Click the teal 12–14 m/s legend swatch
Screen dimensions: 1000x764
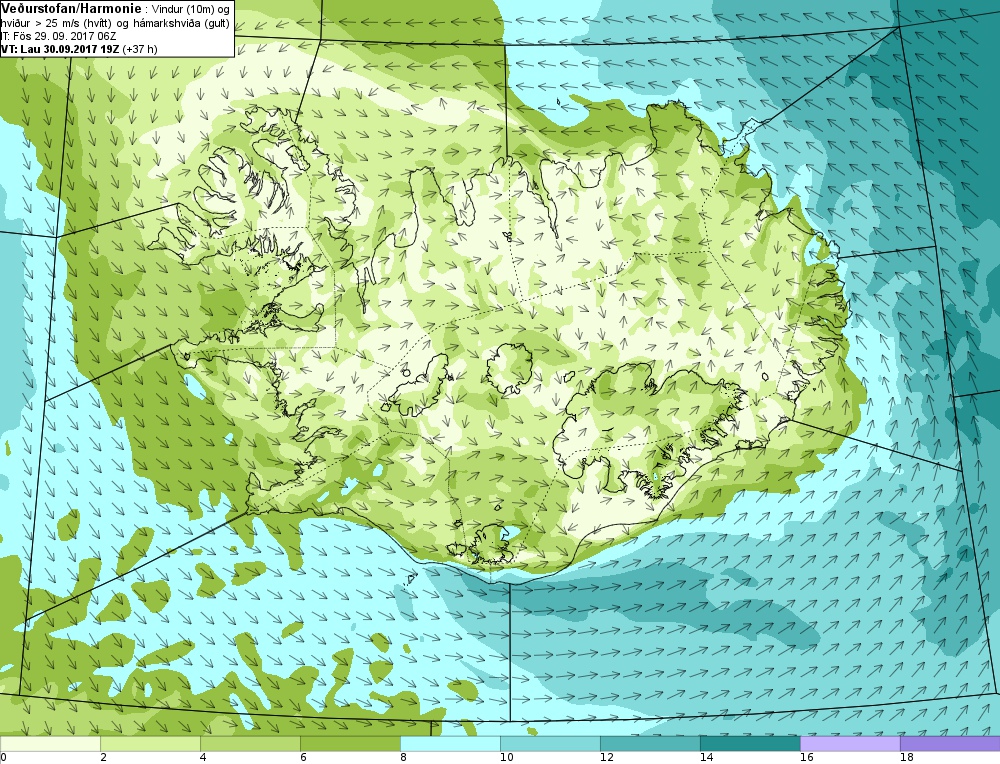coord(651,744)
